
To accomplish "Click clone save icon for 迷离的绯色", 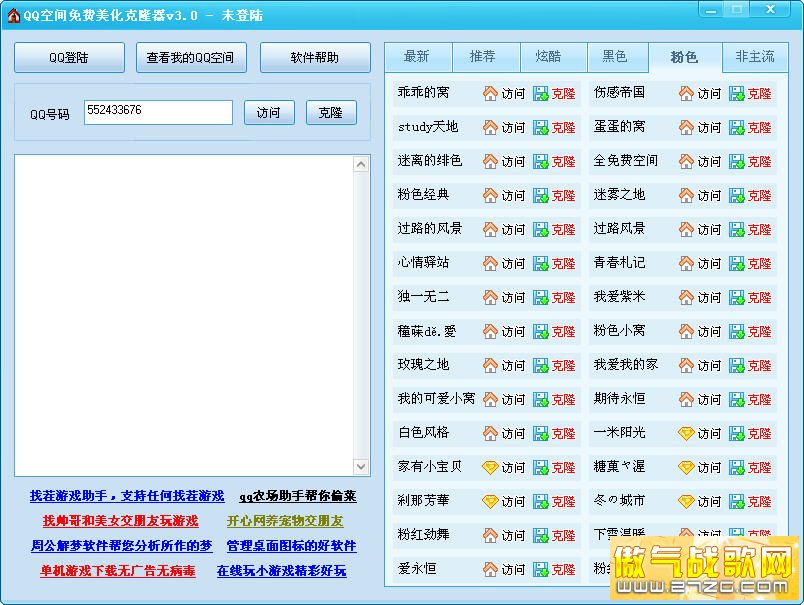I will (x=540, y=162).
